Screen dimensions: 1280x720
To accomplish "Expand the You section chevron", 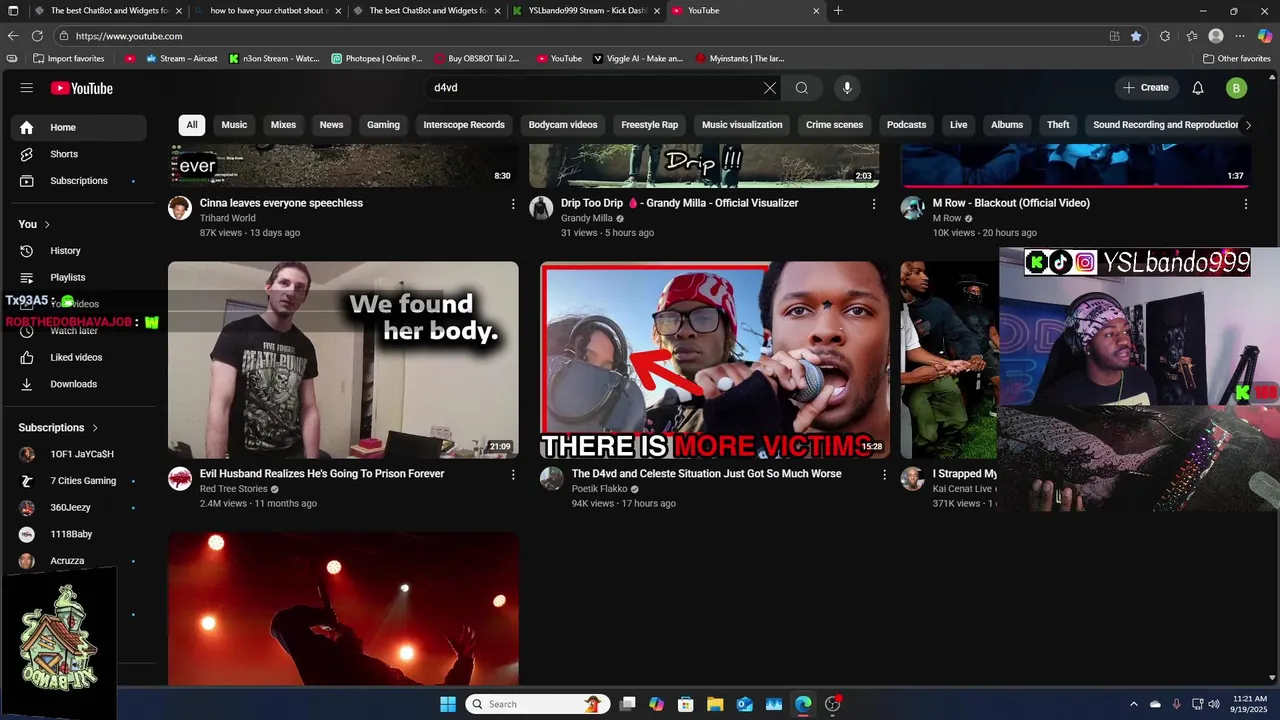I will coord(46,224).
